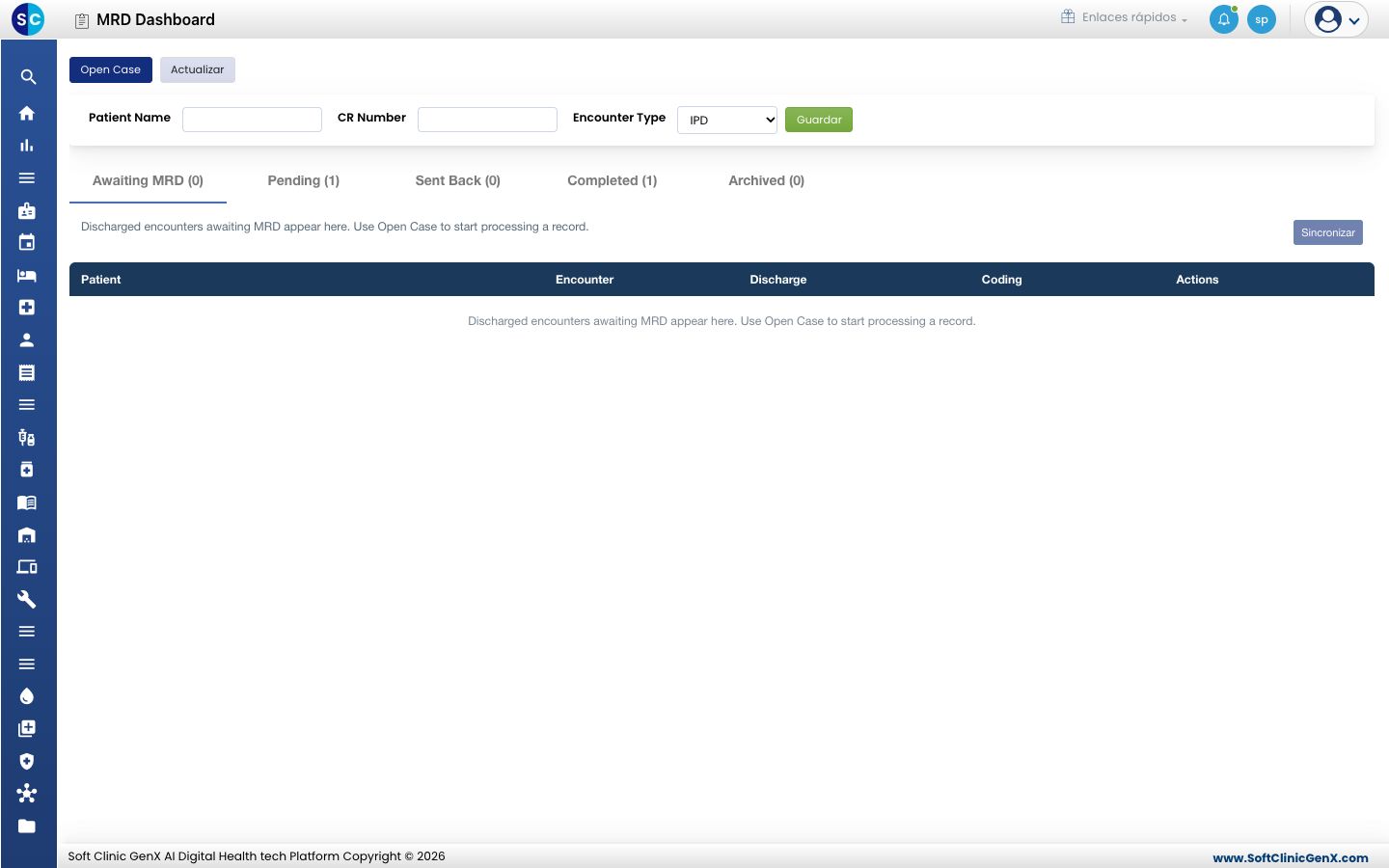Viewport: 1389px width, 868px height.
Task: Click the water drop icon
Action: (x=27, y=696)
